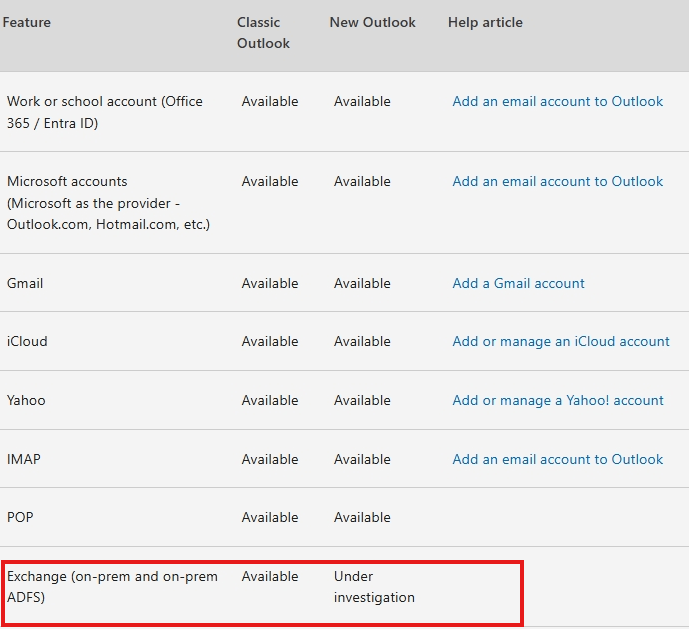Viewport: 690px width, 629px height.
Task: Select the 'Microsoft accounts' feature cell
Action: point(108,203)
